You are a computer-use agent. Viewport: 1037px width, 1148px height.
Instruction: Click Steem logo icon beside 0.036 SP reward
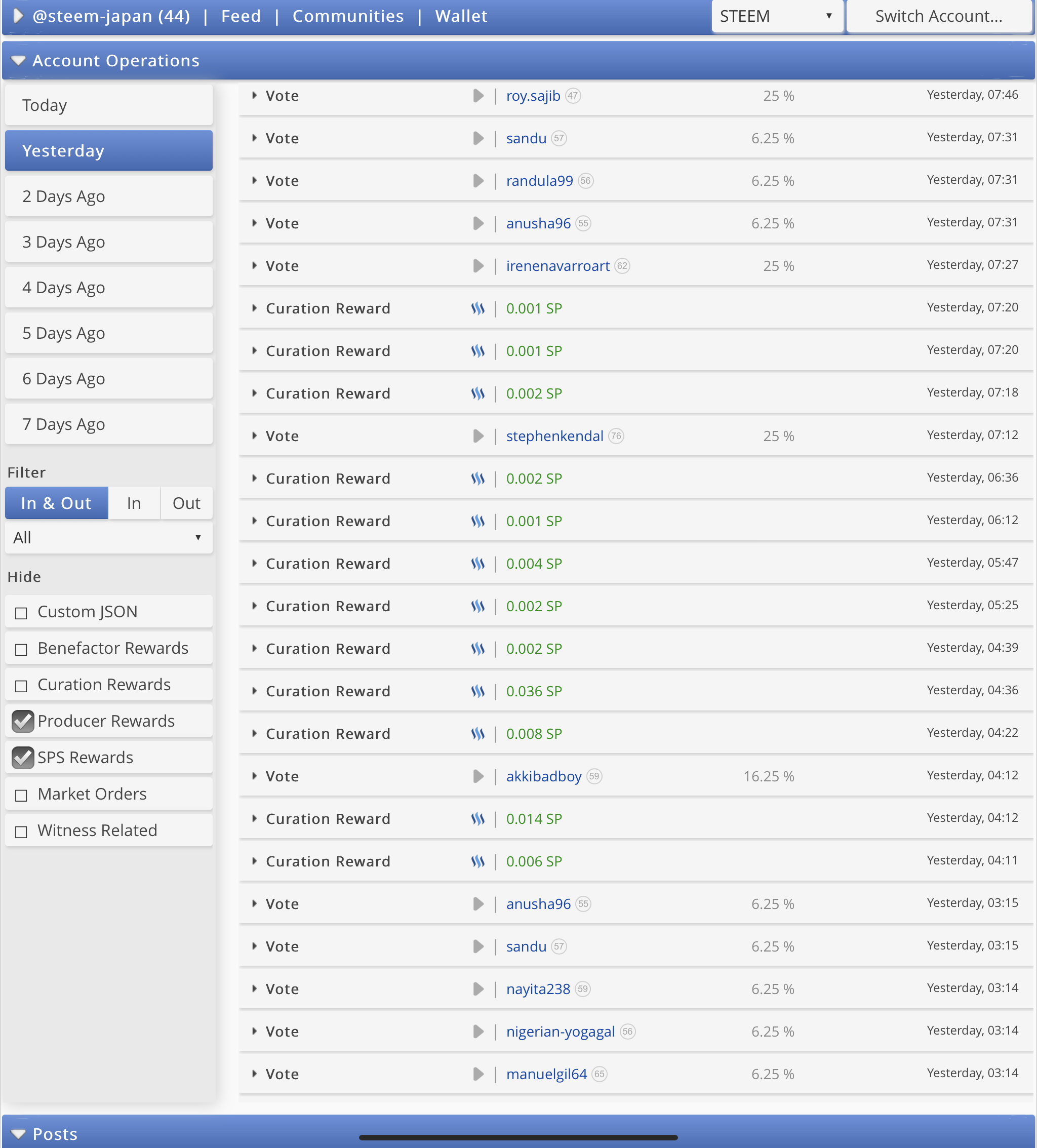pos(478,691)
